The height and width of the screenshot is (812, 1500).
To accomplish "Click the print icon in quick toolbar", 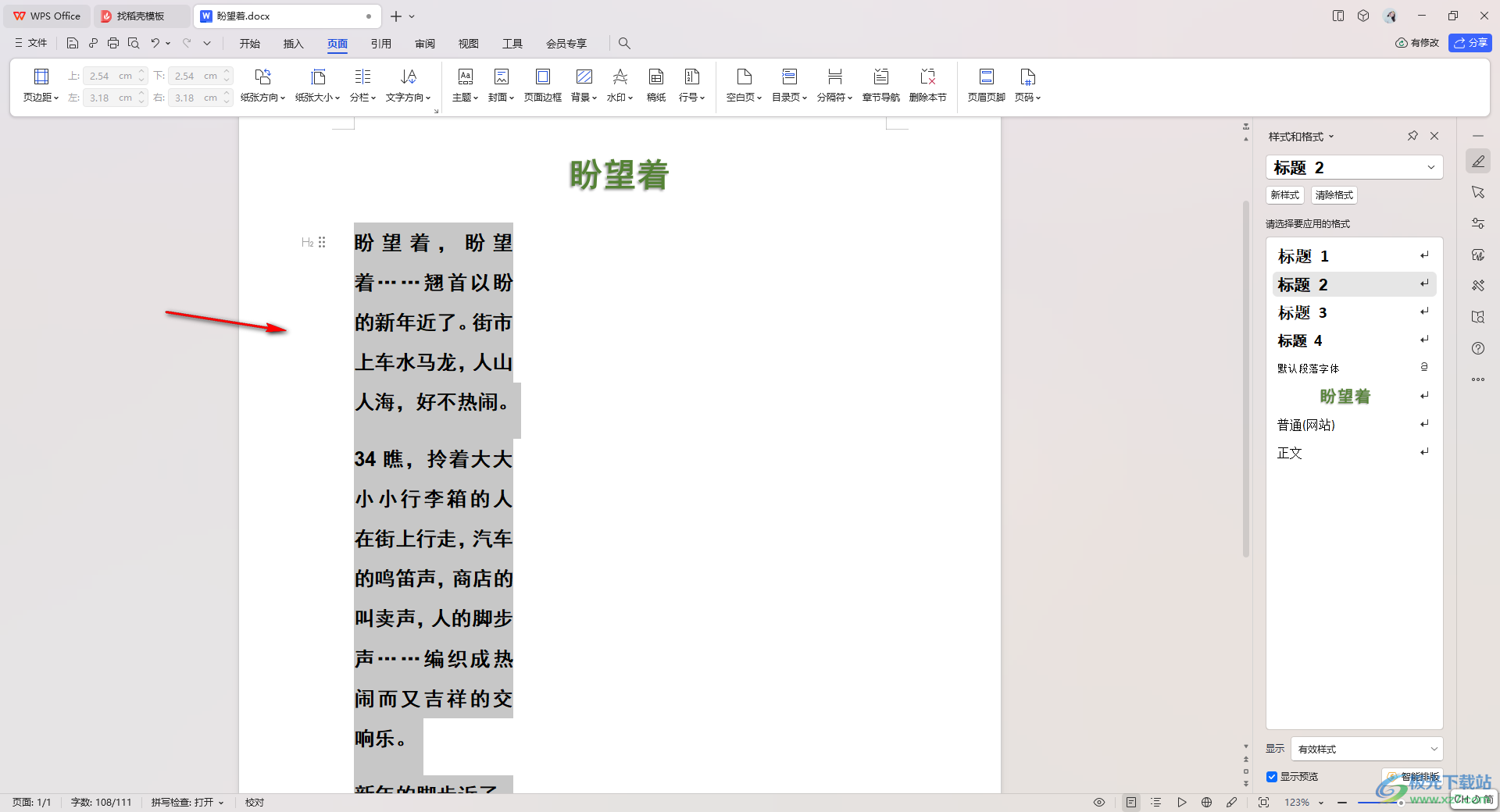I will pos(113,43).
